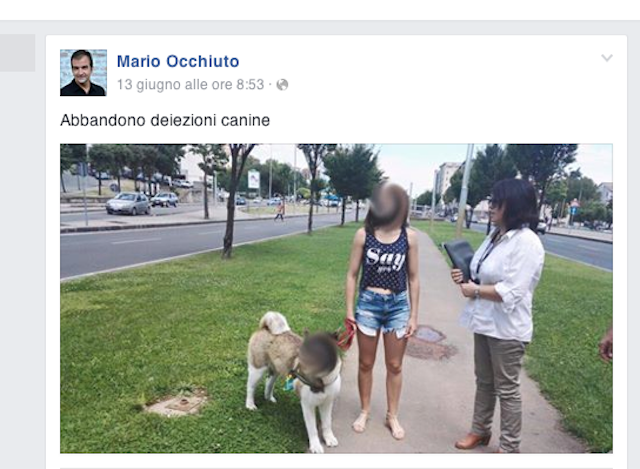This screenshot has width=640, height=469.
Task: Open Mario Occhiuto's profile picture
Action: pyautogui.click(x=83, y=73)
